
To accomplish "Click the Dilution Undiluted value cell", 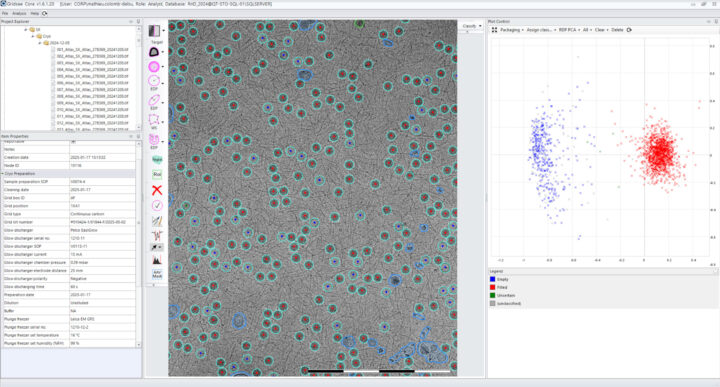I will (102, 303).
